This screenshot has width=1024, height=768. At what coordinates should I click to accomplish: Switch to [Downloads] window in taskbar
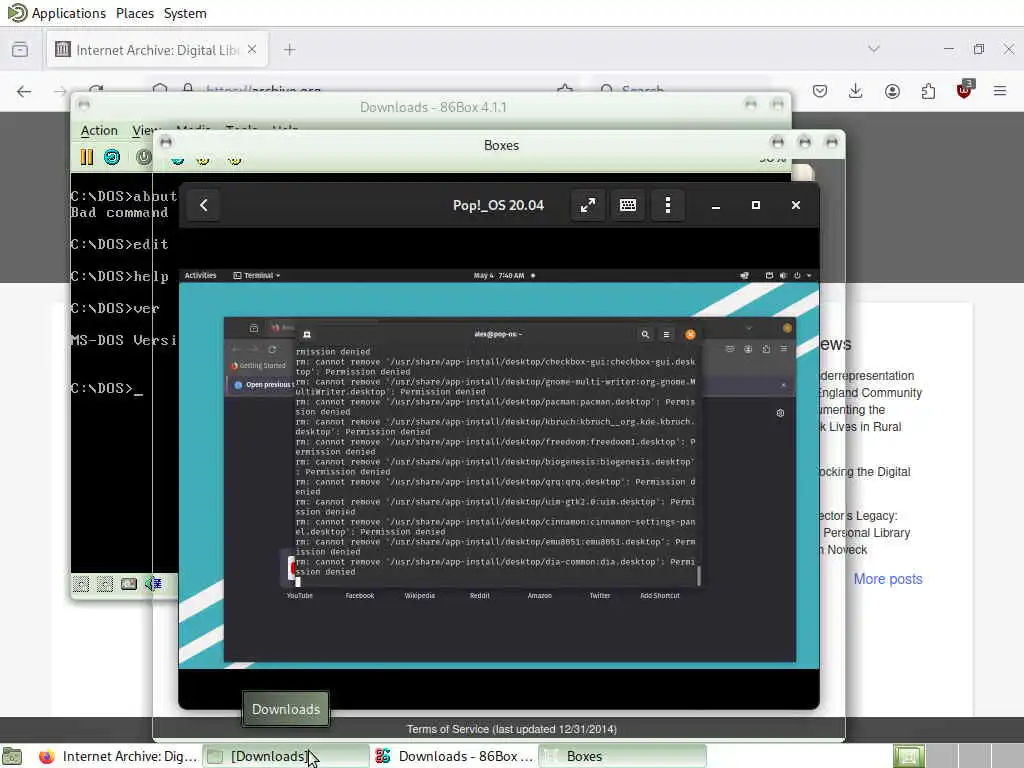click(x=285, y=756)
